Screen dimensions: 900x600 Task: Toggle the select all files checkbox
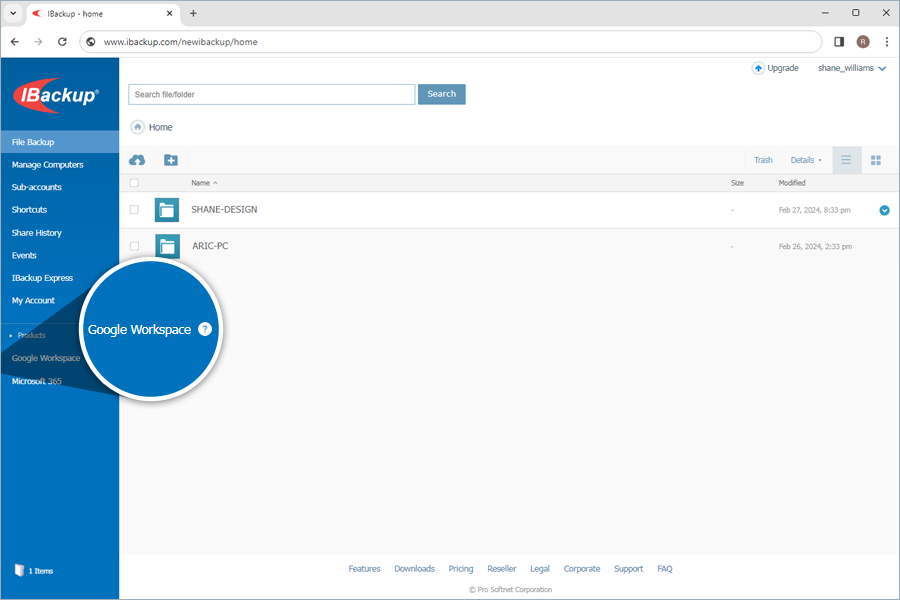[x=134, y=183]
